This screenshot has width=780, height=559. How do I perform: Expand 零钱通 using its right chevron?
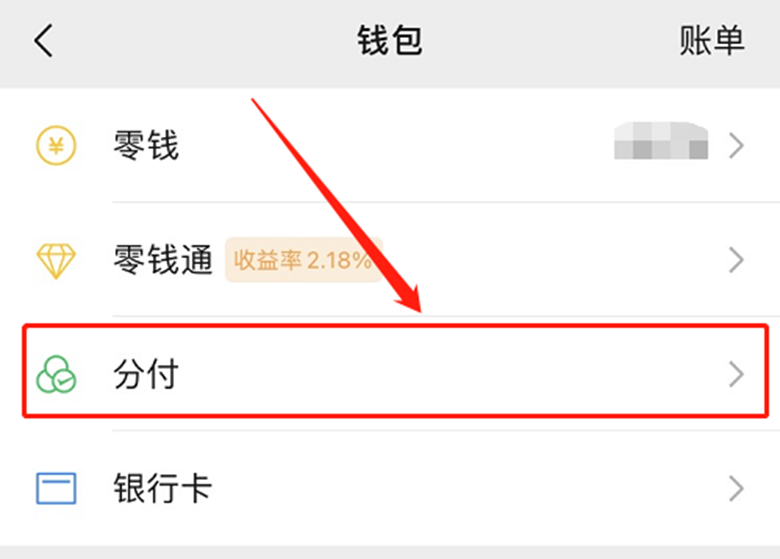[736, 260]
